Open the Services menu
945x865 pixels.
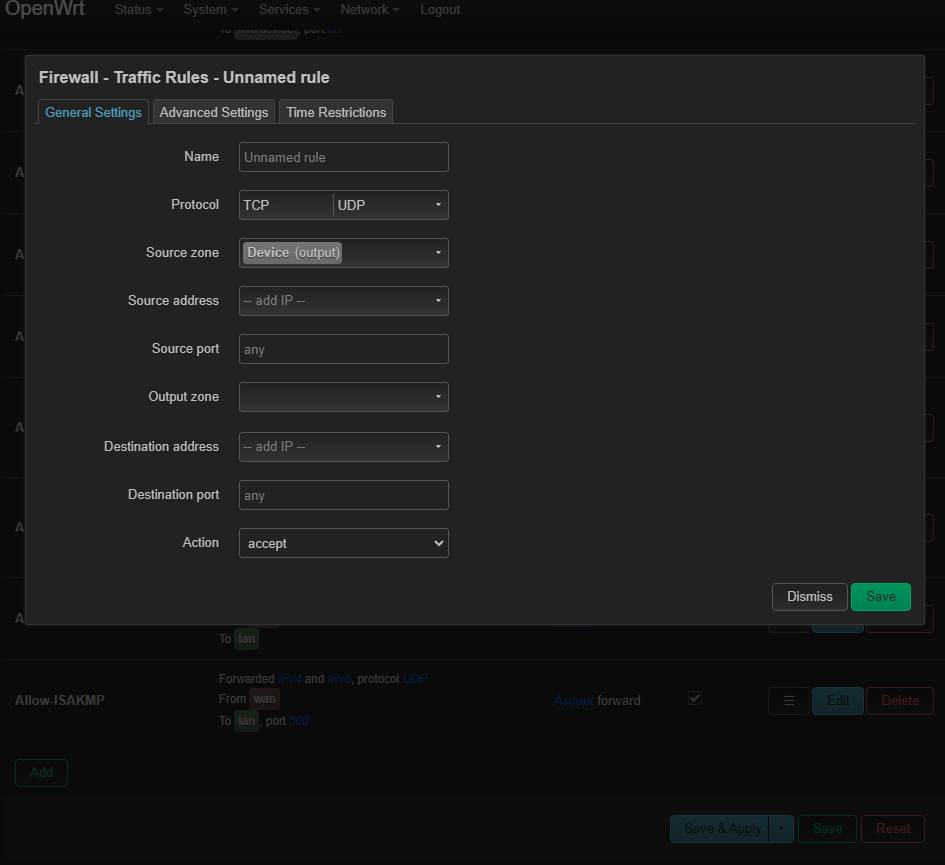289,10
